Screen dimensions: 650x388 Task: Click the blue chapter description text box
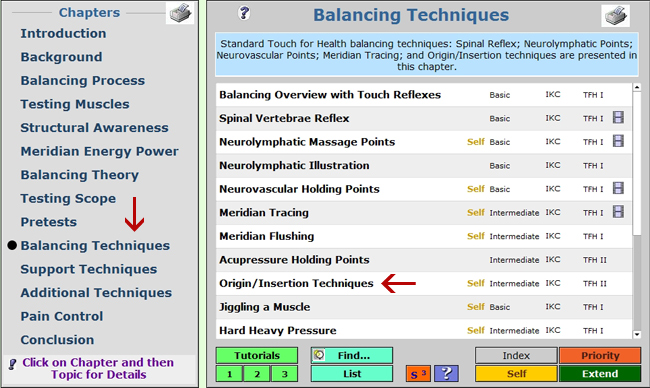point(427,55)
